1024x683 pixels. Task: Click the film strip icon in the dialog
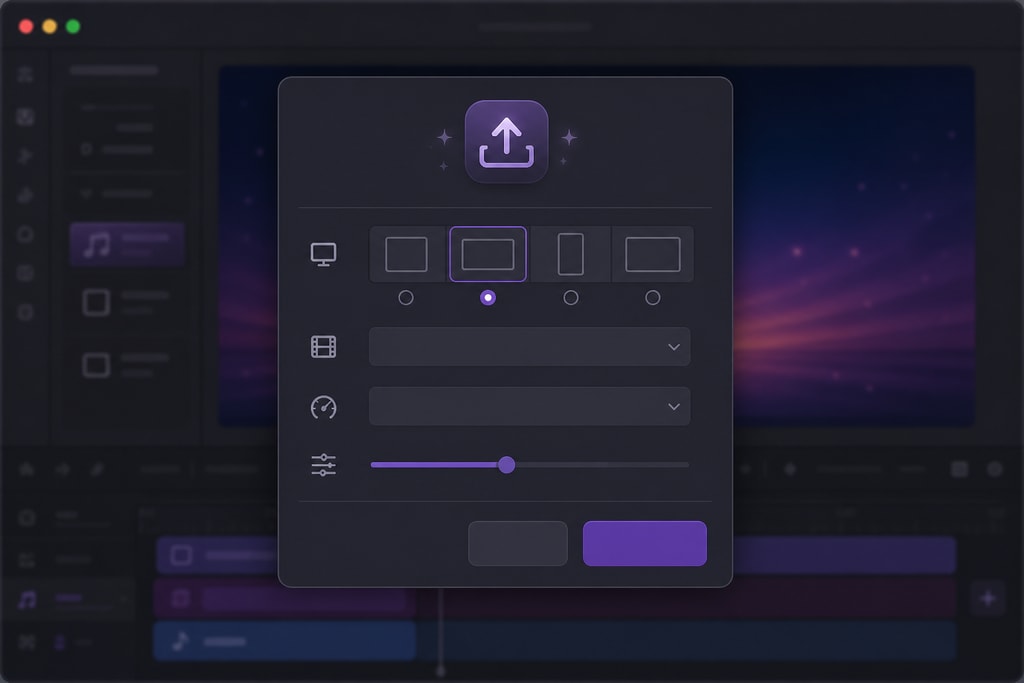[323, 347]
